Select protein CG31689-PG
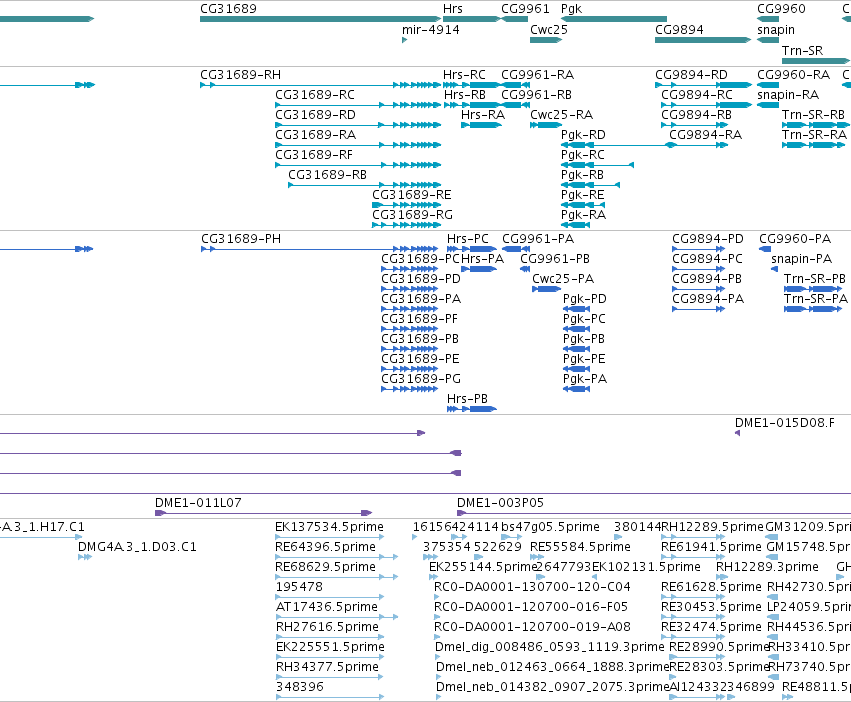 click(409, 389)
